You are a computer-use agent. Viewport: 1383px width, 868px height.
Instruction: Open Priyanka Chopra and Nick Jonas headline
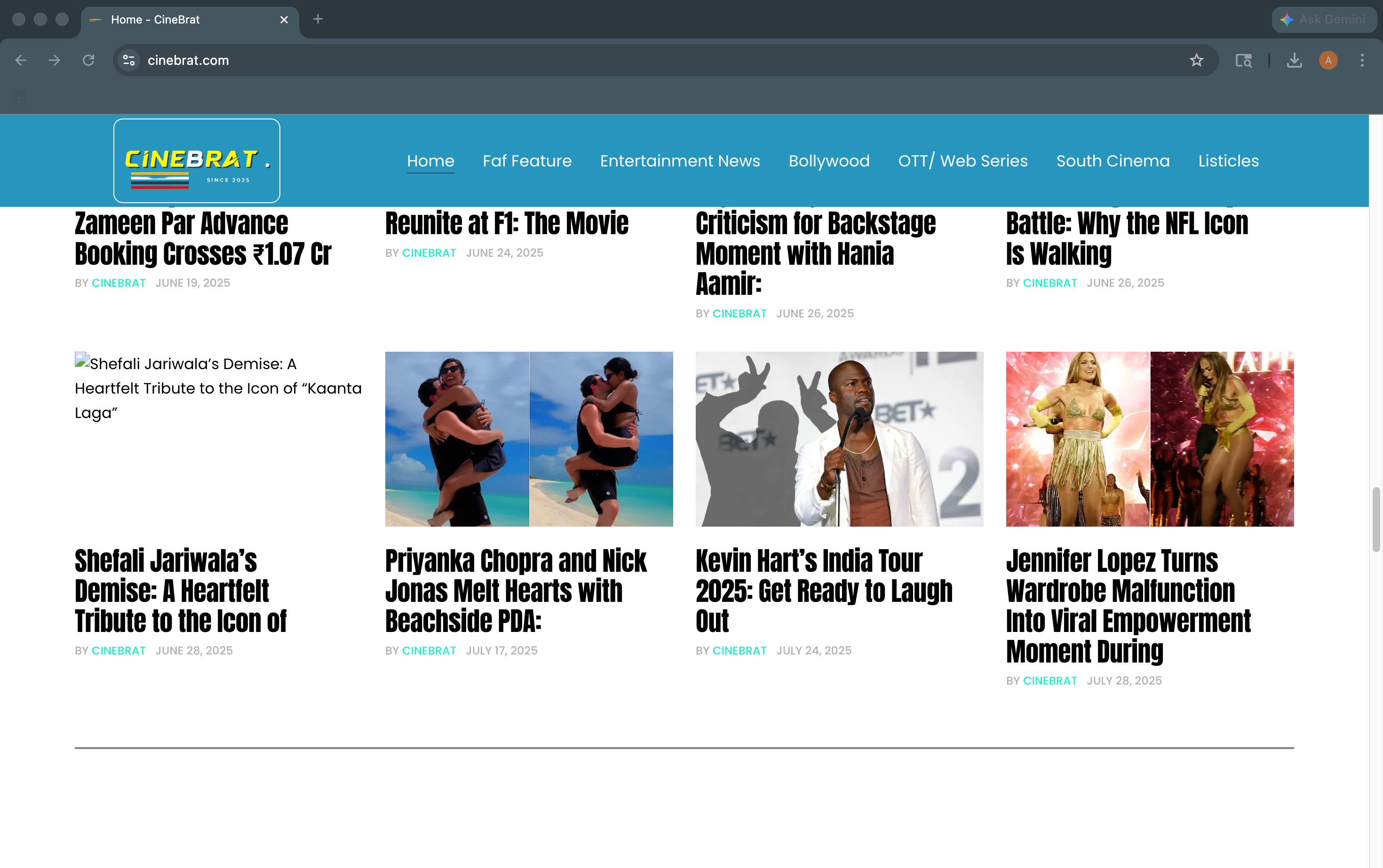(516, 591)
